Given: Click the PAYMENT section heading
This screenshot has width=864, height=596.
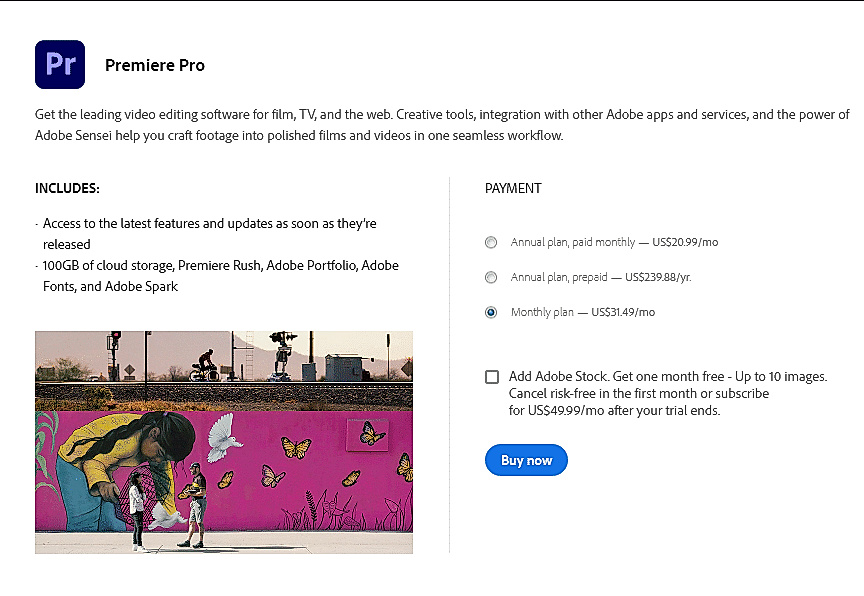Looking at the screenshot, I should pyautogui.click(x=513, y=188).
